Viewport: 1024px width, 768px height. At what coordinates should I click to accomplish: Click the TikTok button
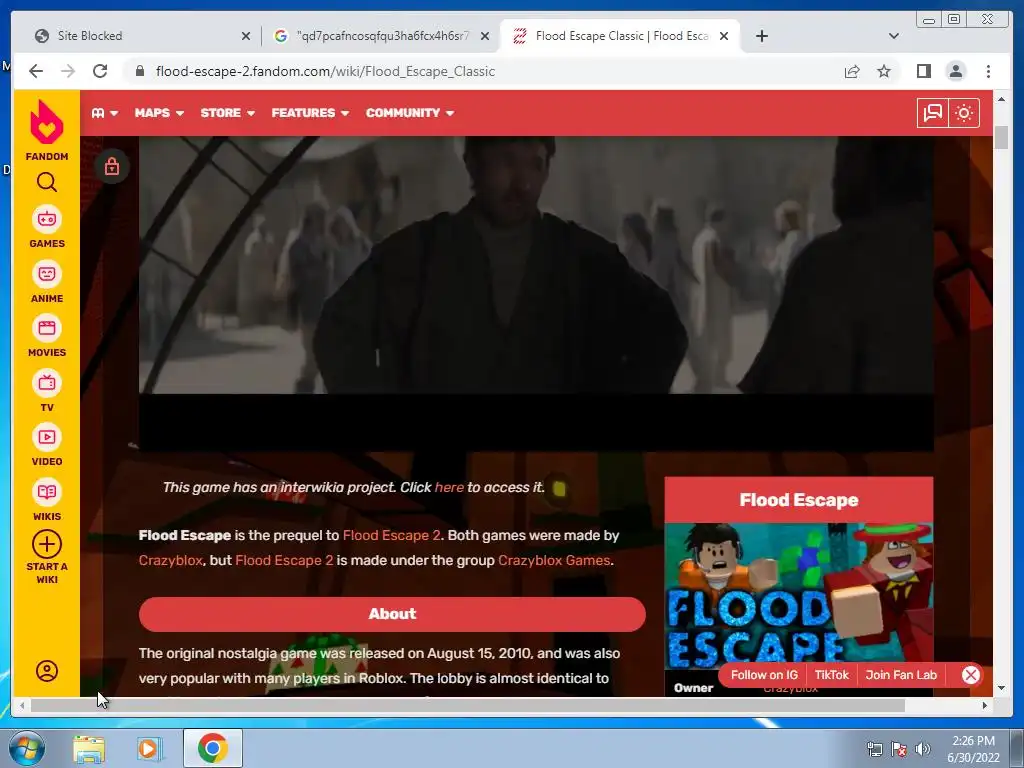tap(831, 675)
